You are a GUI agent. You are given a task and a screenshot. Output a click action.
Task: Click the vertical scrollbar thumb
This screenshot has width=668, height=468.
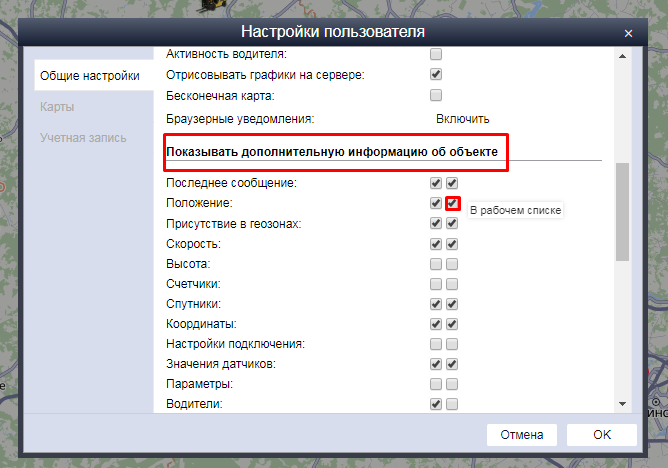pos(623,211)
